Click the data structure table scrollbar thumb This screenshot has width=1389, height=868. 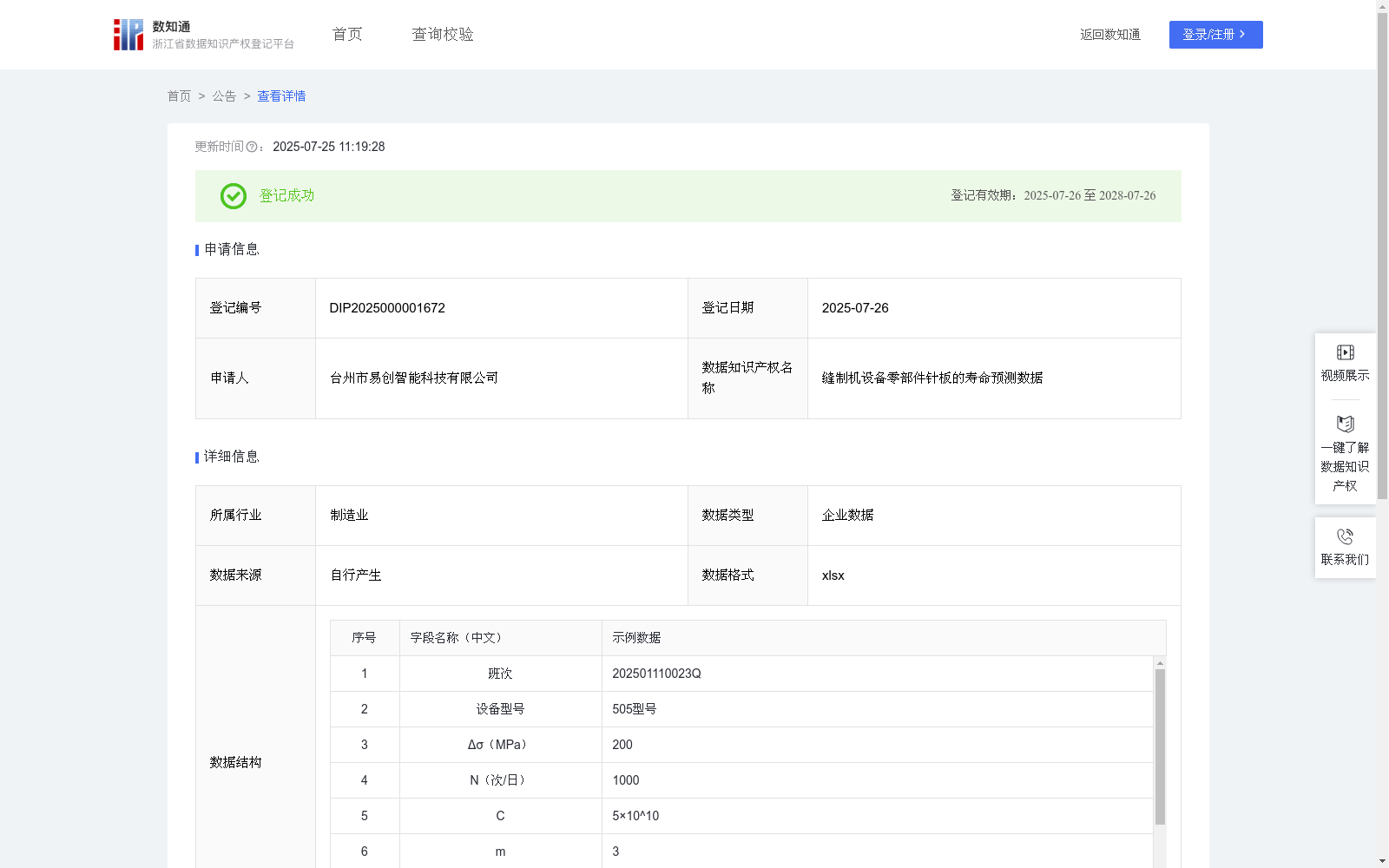(1160, 746)
